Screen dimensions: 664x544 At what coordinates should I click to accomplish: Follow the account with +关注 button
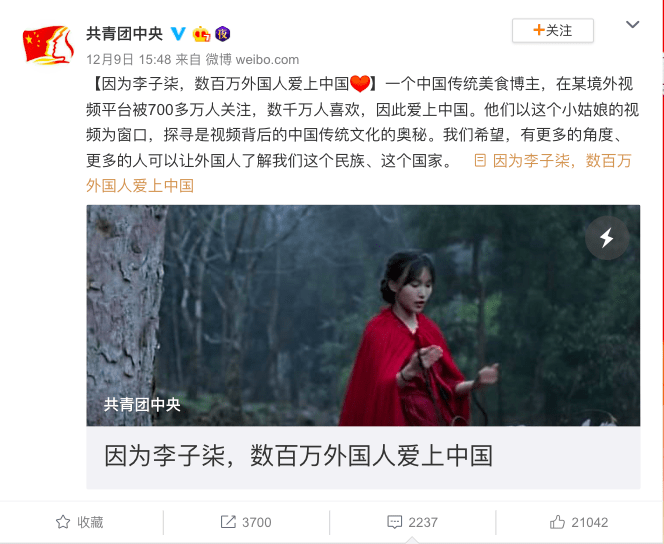553,30
